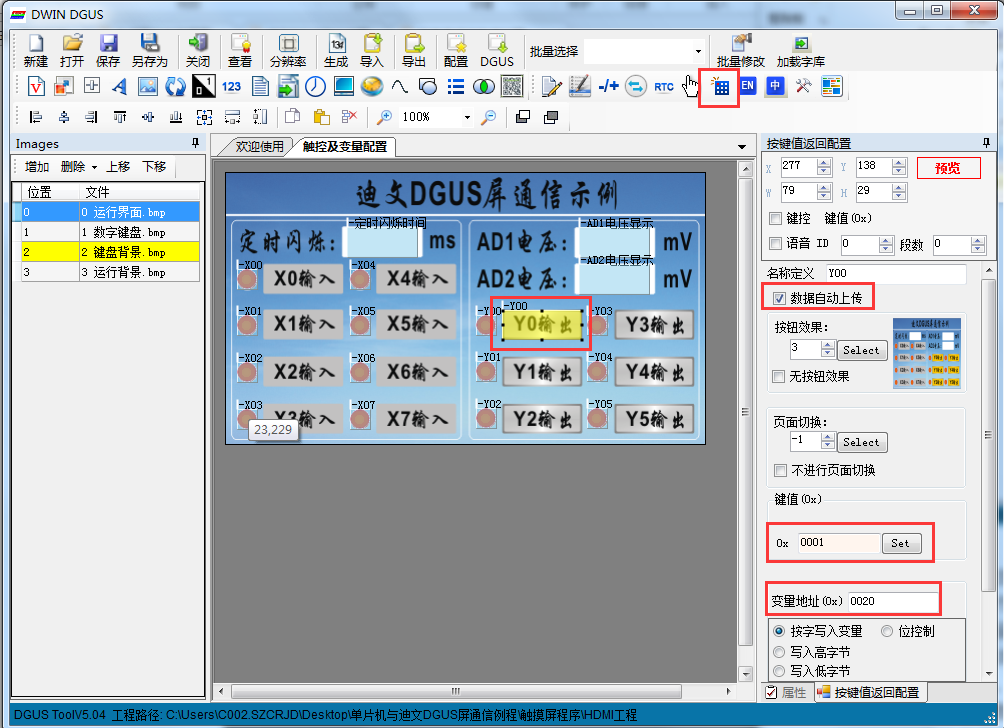Open the 分辨率 resolution setting
This screenshot has height=728, width=1004.
288,51
